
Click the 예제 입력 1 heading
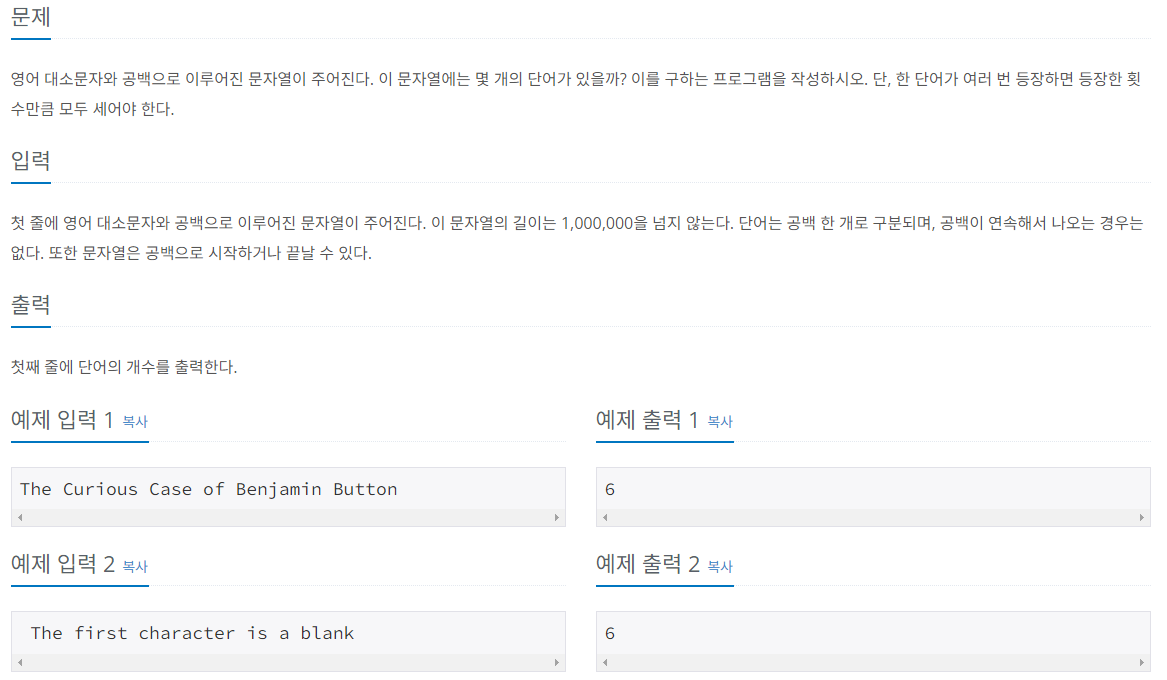click(x=63, y=420)
